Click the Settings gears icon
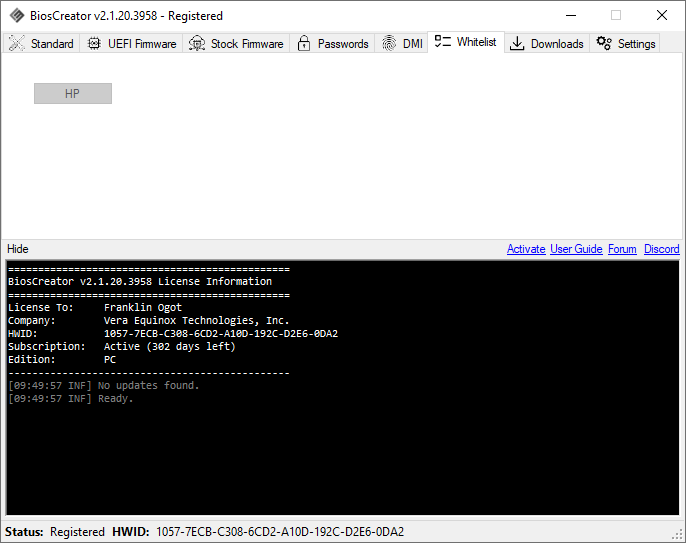Image resolution: width=686 pixels, height=543 pixels. click(604, 43)
